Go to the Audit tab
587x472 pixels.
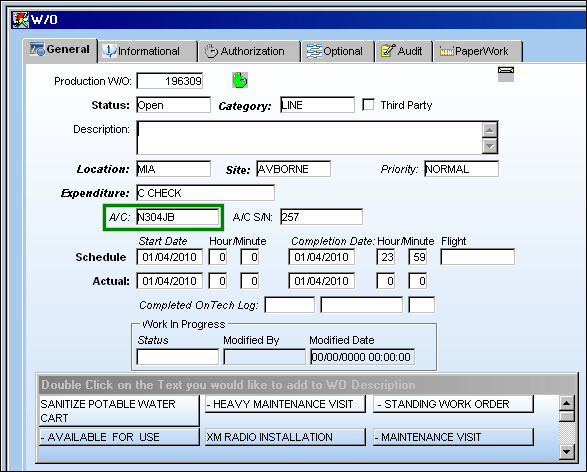pyautogui.click(x=404, y=51)
